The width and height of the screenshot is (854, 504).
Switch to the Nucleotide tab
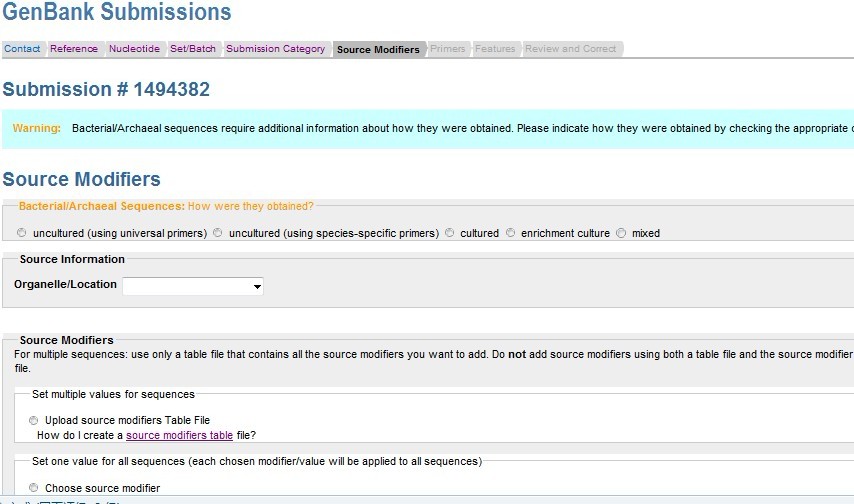[134, 49]
